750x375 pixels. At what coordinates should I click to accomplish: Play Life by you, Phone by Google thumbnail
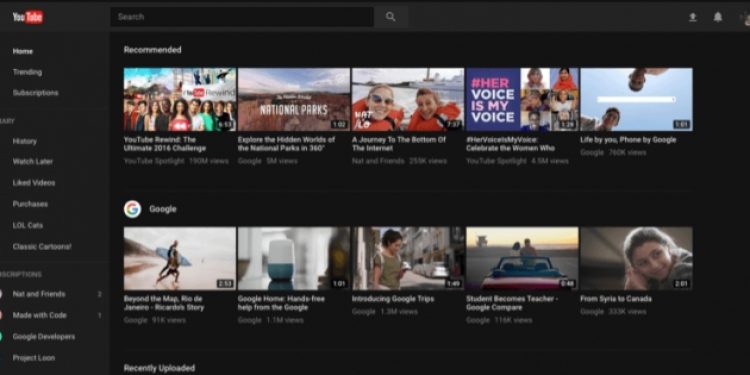636,99
